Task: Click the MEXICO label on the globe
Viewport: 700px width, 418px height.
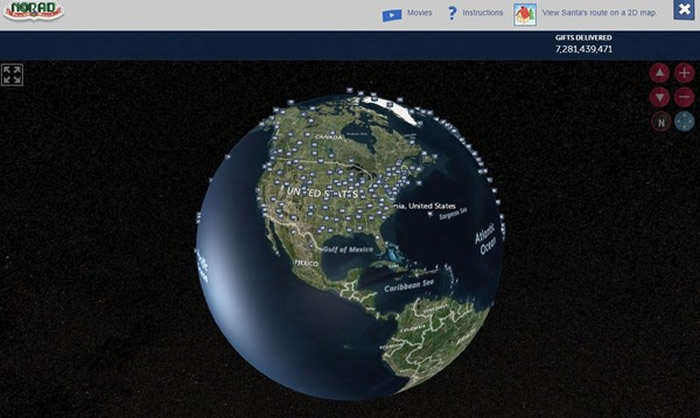Action: click(306, 263)
